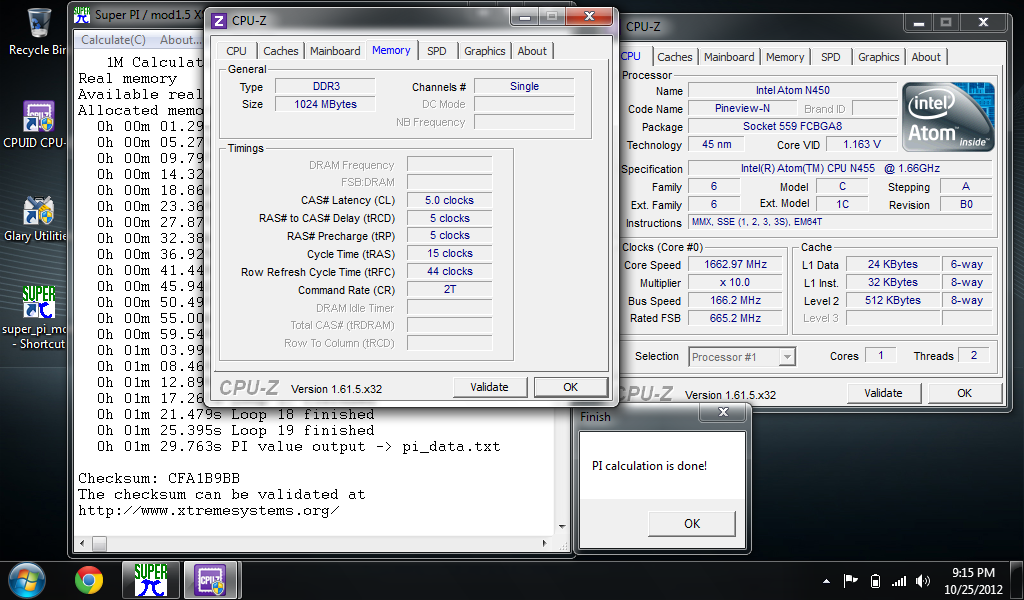Click the 1024 MBytes size field

325,104
